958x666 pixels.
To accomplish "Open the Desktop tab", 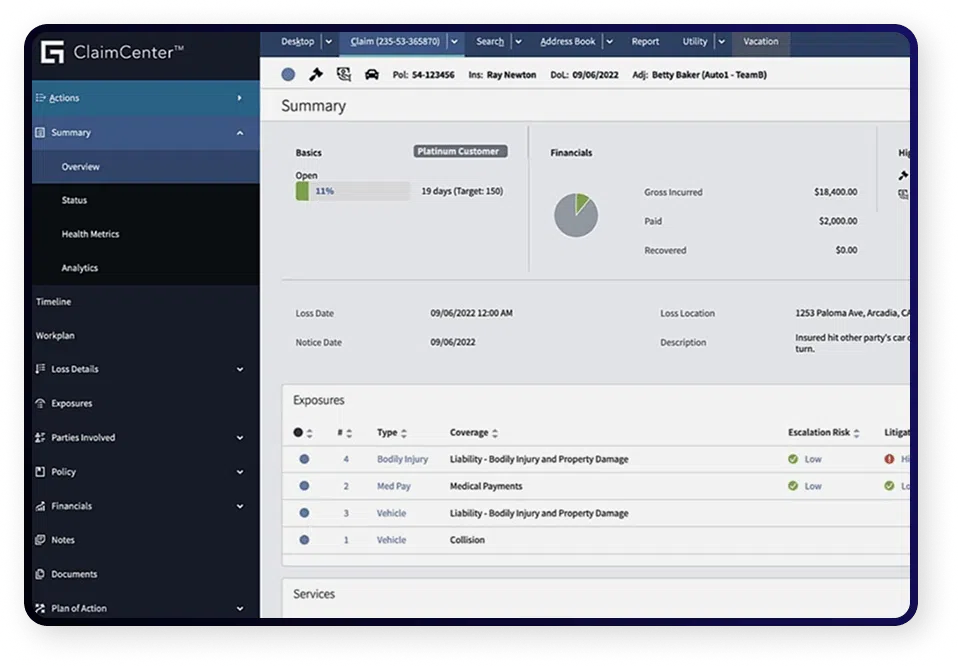I will pyautogui.click(x=297, y=42).
